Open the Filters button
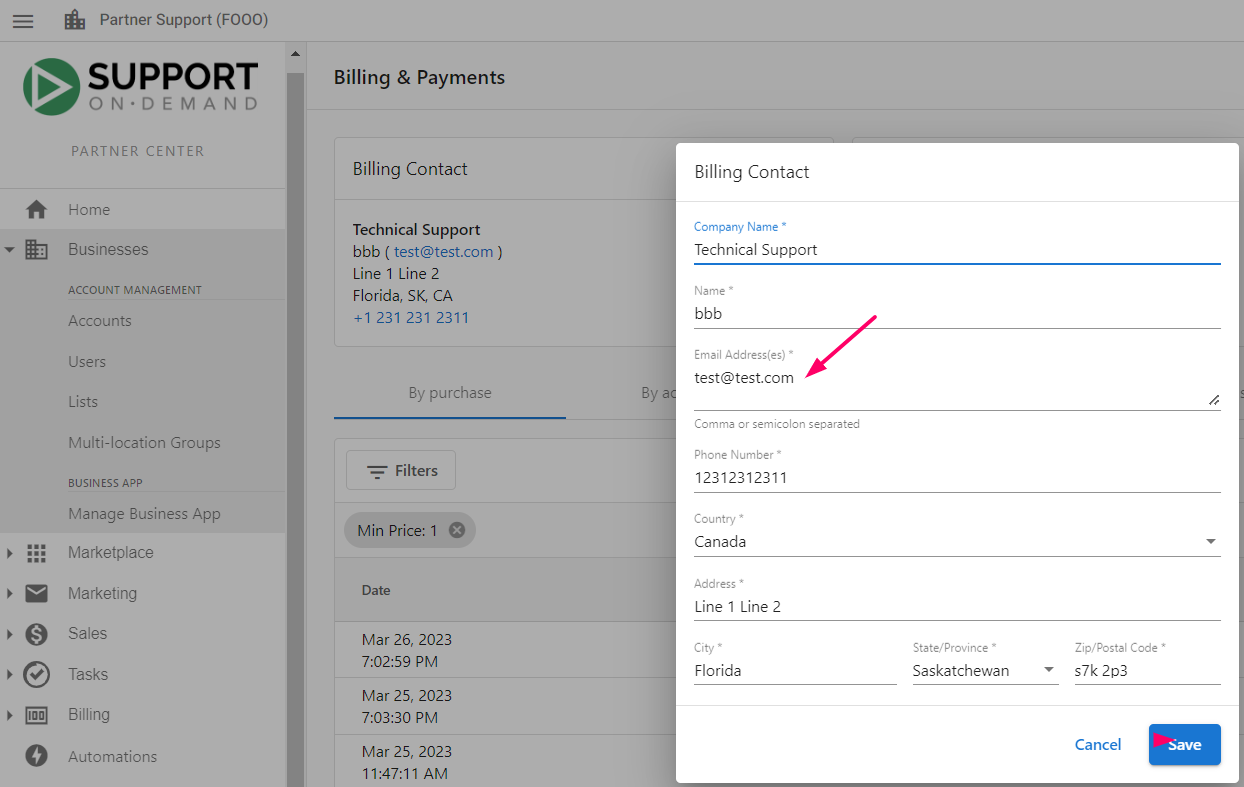 [401, 470]
